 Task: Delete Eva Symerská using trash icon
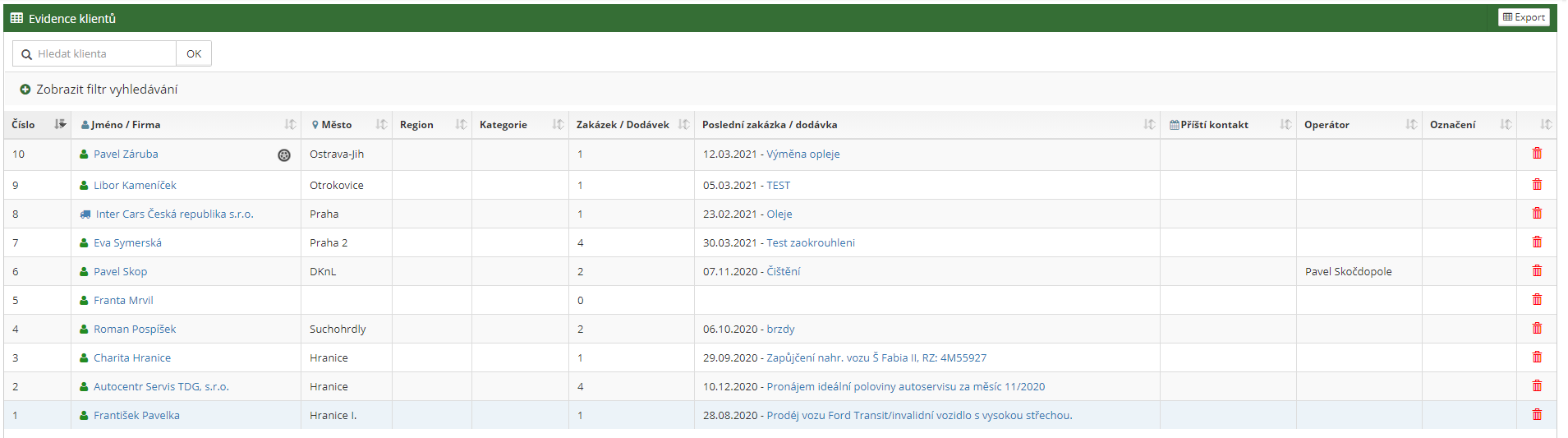[x=1537, y=242]
